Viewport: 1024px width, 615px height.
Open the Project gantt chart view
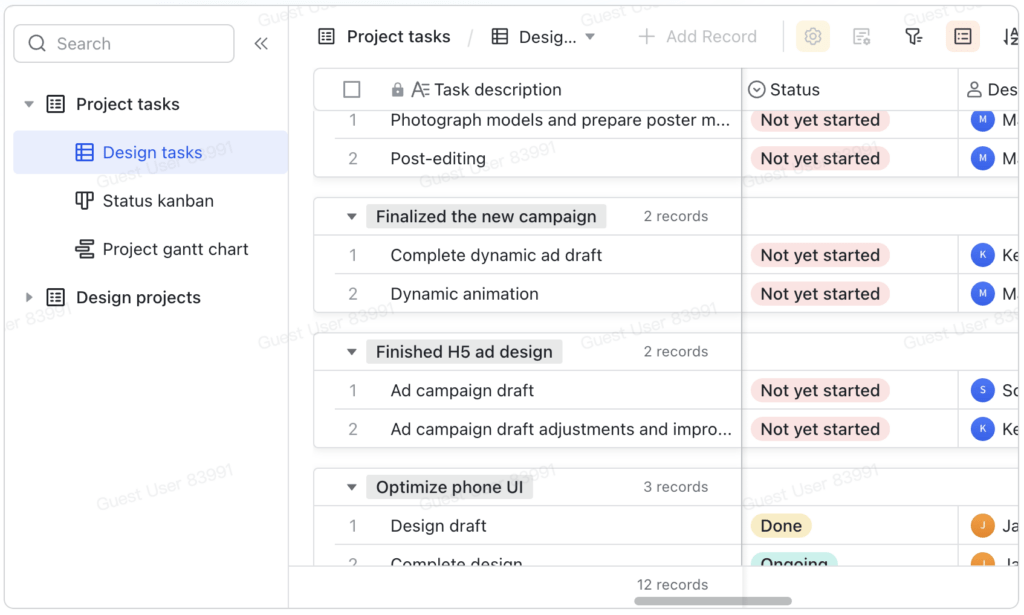[175, 249]
